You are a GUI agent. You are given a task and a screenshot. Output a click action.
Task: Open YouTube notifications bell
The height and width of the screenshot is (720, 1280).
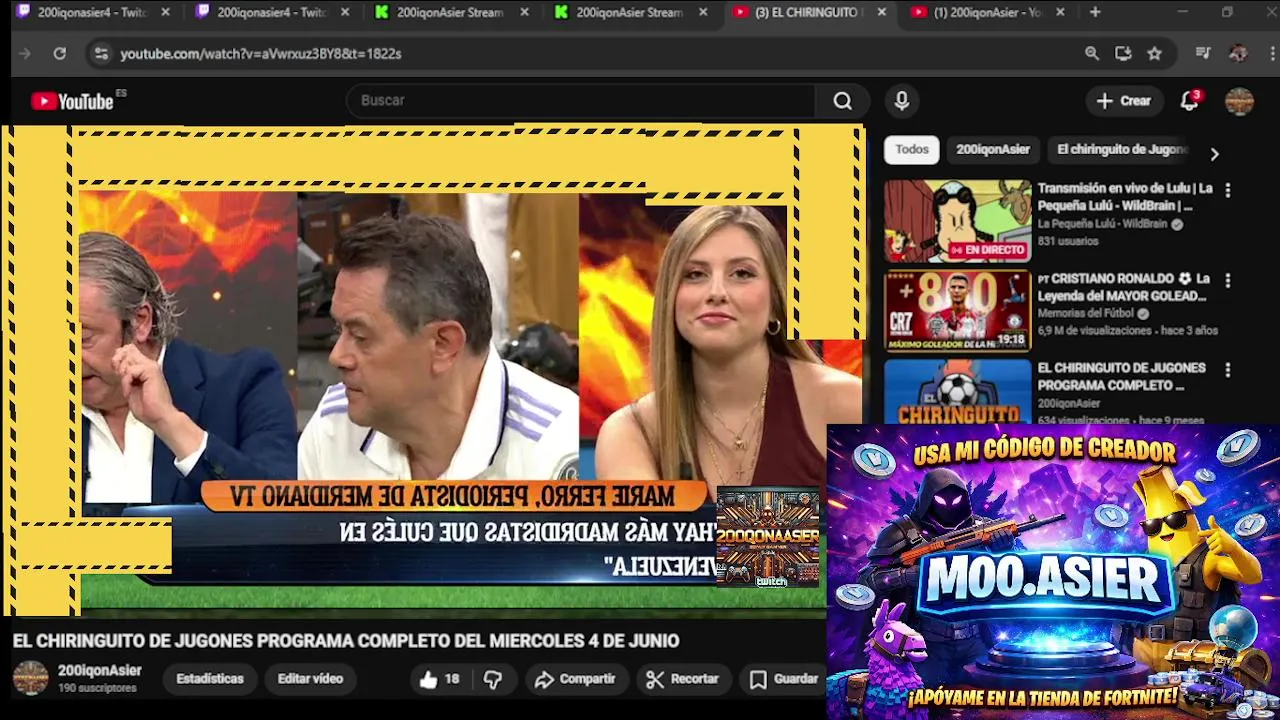tap(1189, 101)
